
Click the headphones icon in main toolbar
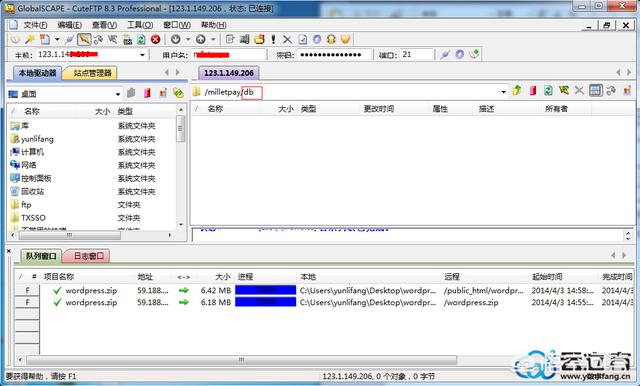click(331, 40)
